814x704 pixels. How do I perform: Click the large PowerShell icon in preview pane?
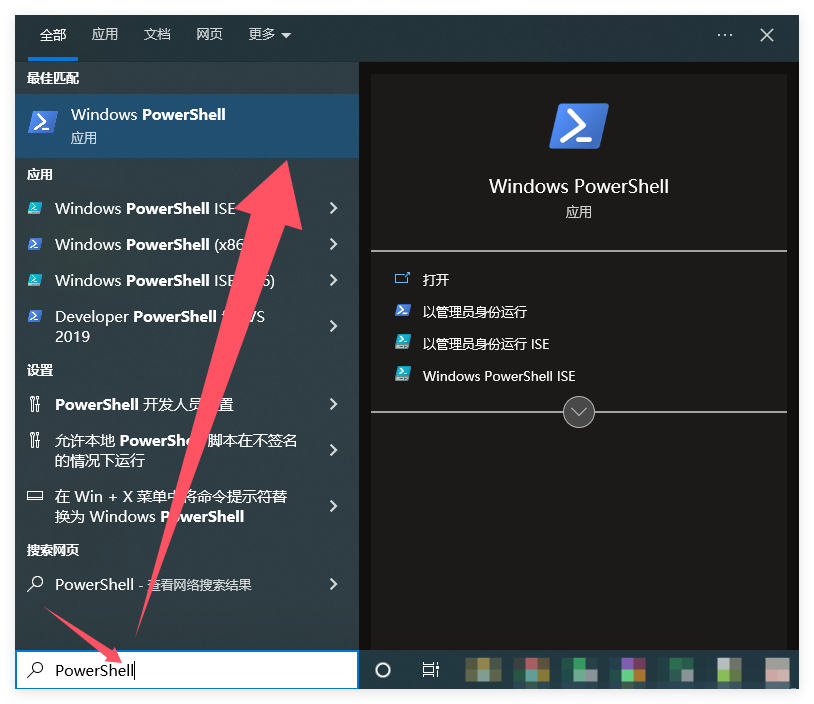[578, 126]
